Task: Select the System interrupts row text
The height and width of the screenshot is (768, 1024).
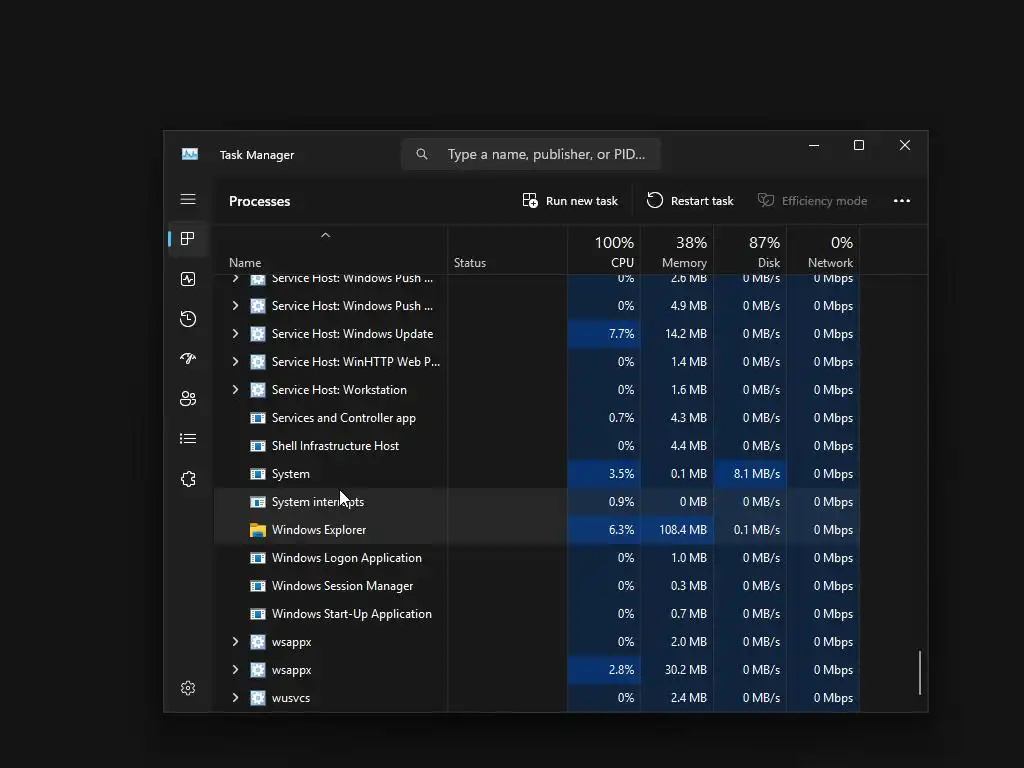Action: tap(318, 502)
